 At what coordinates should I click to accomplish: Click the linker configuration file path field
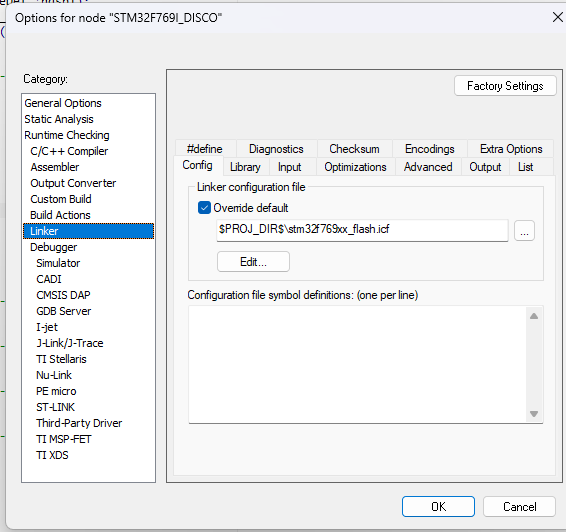[362, 230]
